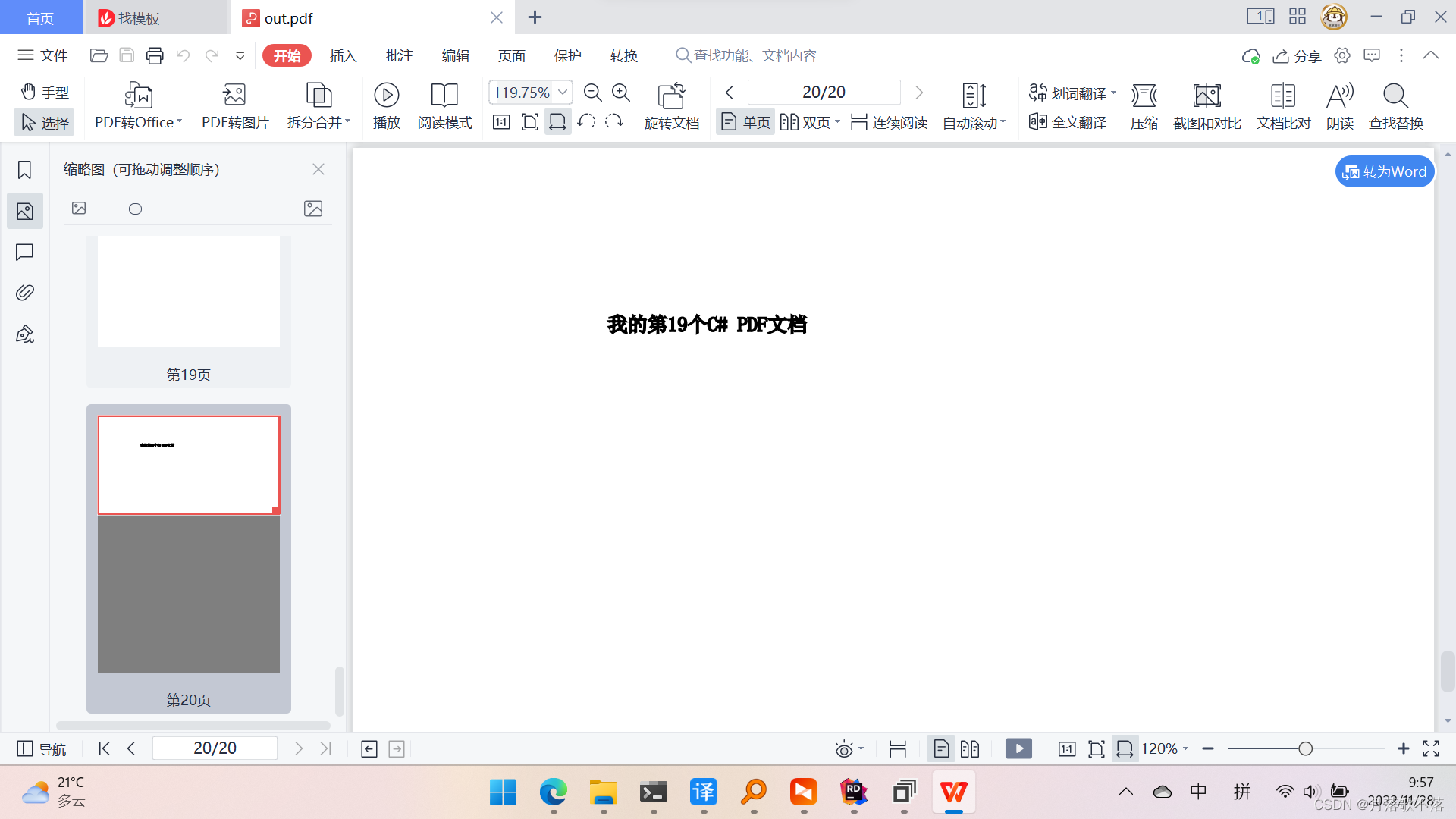The image size is (1456, 819).
Task: Zoom out with magnifier minus icon
Action: click(592, 93)
